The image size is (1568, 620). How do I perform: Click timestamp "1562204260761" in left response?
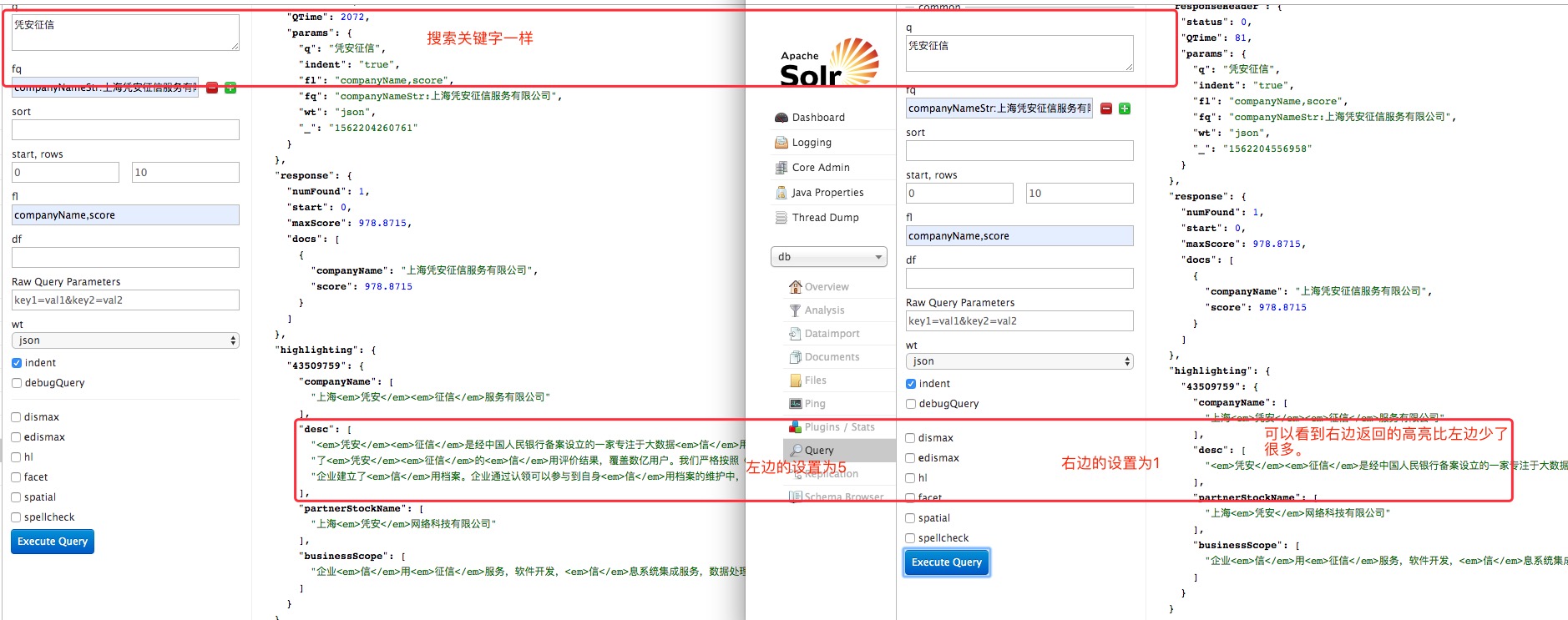pos(373,128)
